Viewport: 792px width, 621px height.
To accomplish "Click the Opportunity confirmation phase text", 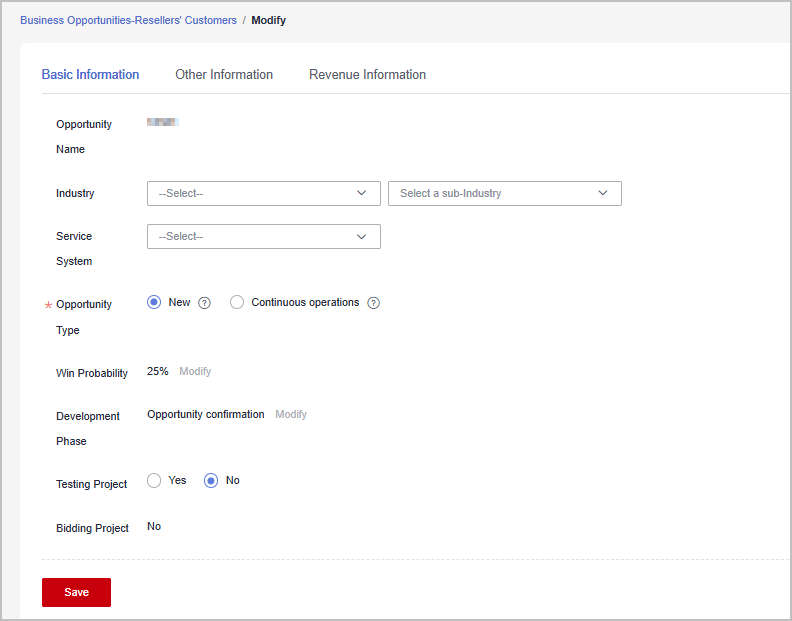I will coord(205,414).
